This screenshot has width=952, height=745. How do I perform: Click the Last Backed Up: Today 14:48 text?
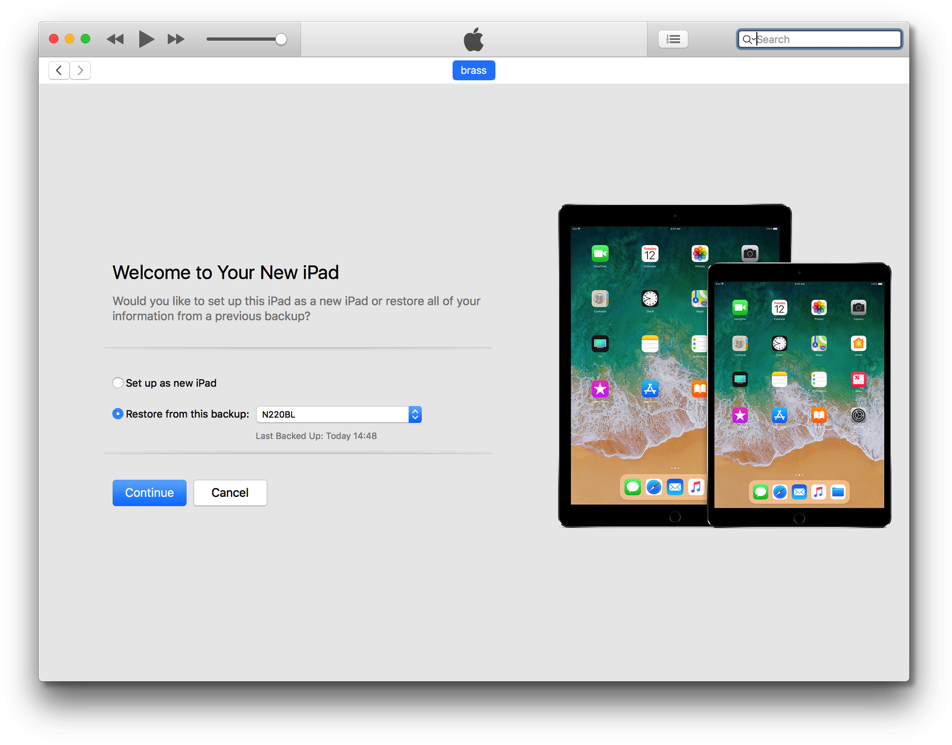(x=316, y=436)
